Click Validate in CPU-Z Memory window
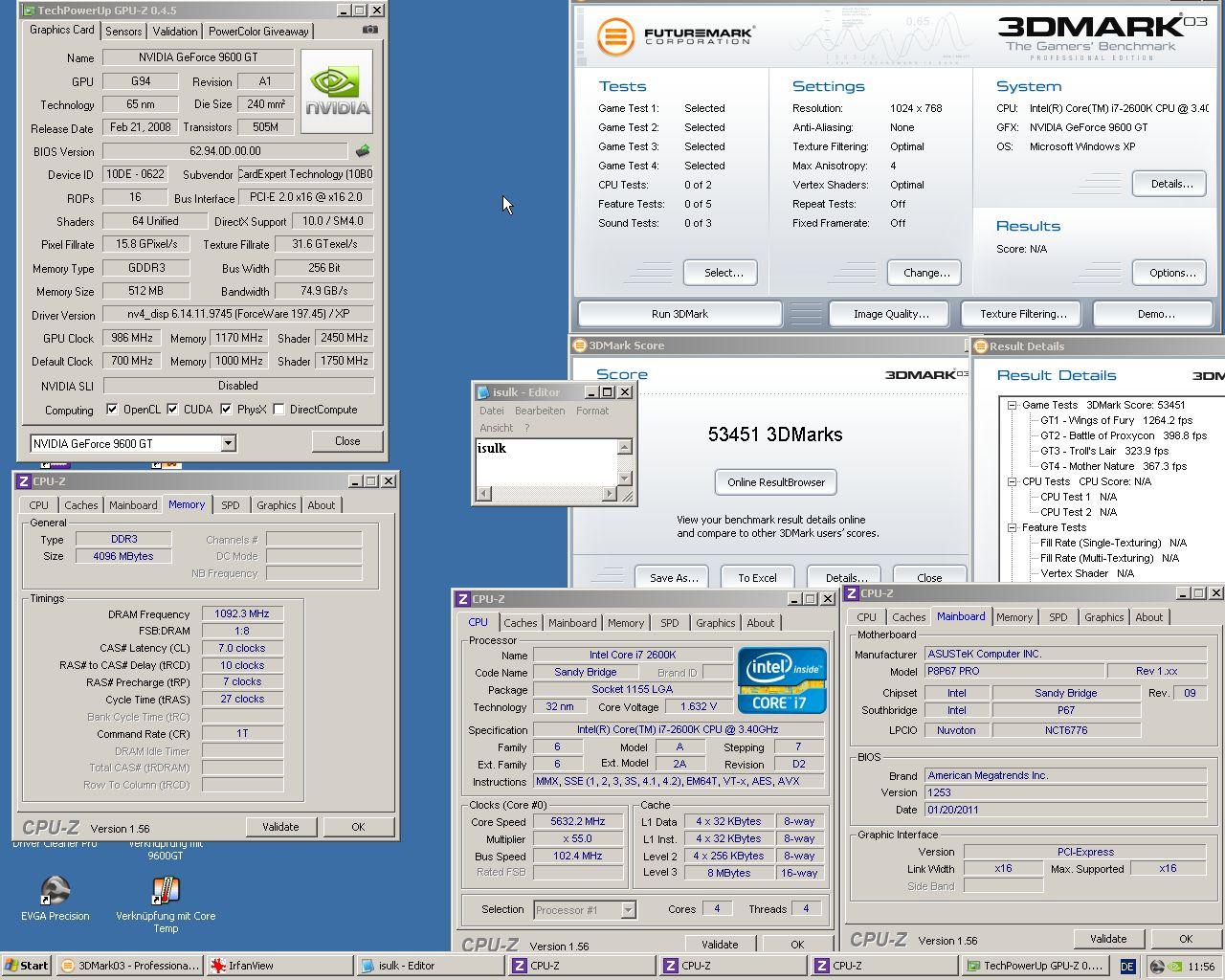Viewport: 1225px width, 980px height. coord(280,827)
